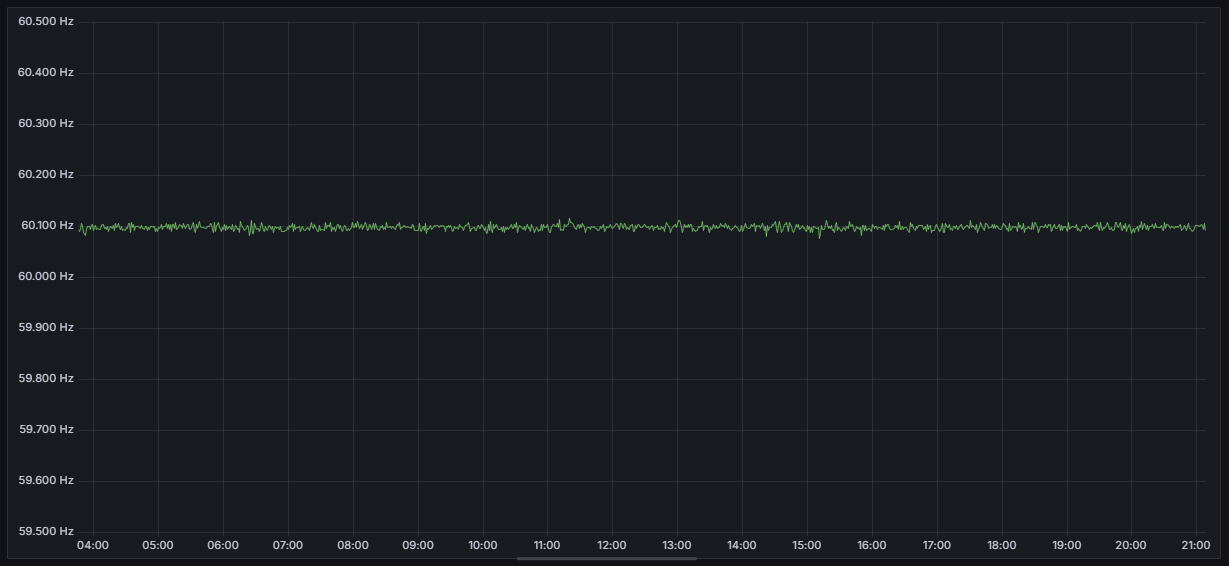The height and width of the screenshot is (566, 1229).
Task: Click the 60.500 Hz axis label
Action: click(46, 21)
